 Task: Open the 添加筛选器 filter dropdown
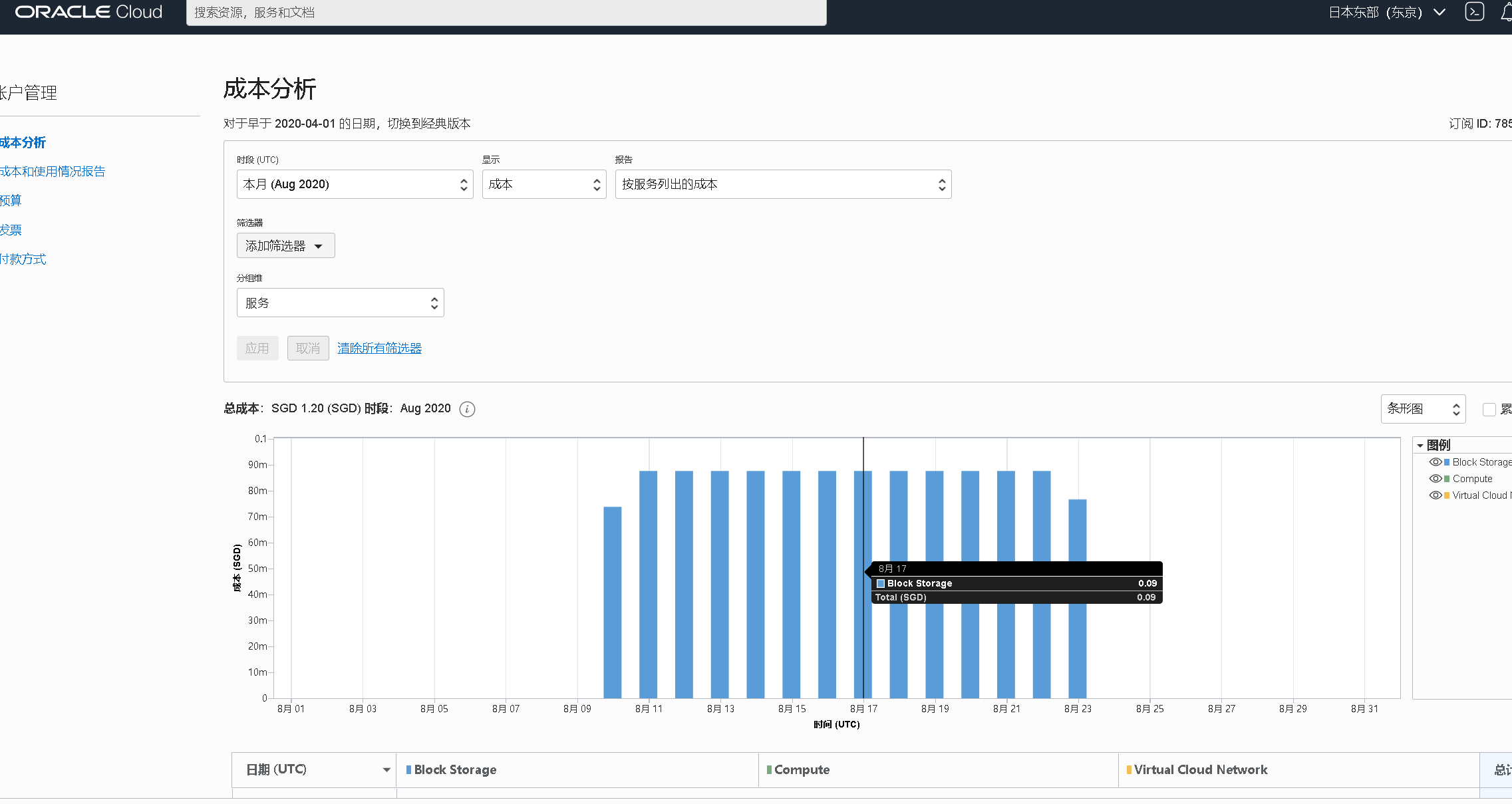pos(285,246)
